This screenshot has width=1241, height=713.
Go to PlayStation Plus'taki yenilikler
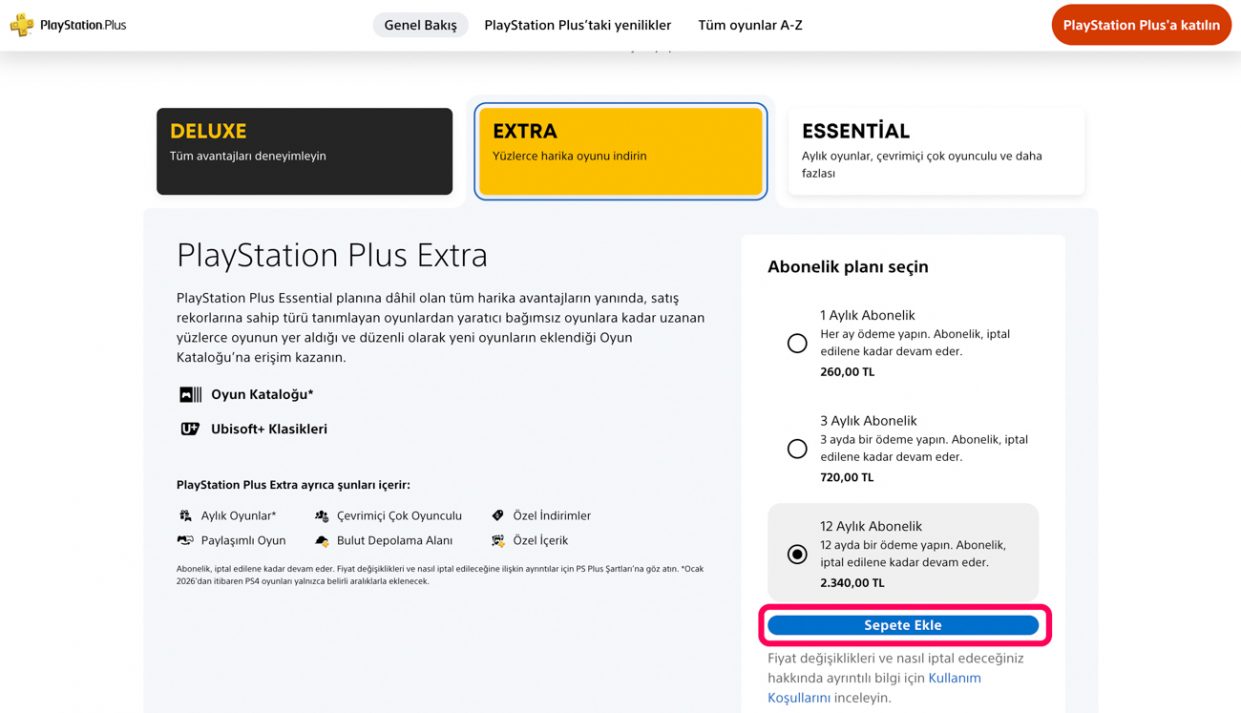pos(577,25)
